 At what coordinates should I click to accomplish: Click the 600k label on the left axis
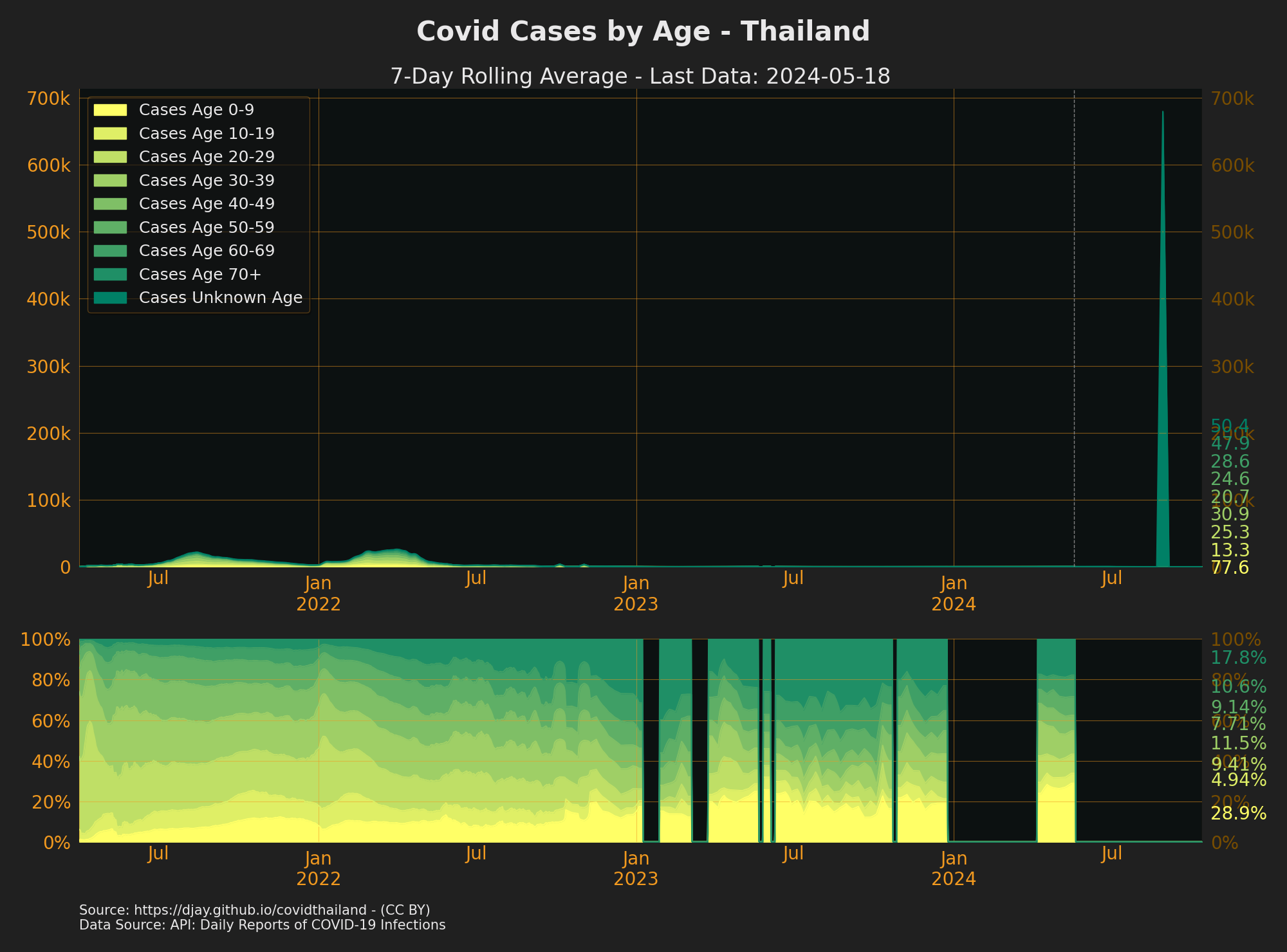(49, 165)
